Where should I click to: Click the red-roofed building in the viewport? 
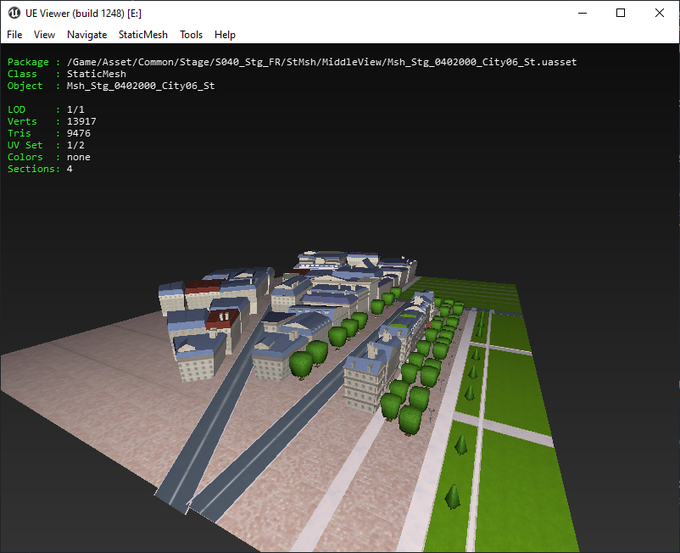222,317
